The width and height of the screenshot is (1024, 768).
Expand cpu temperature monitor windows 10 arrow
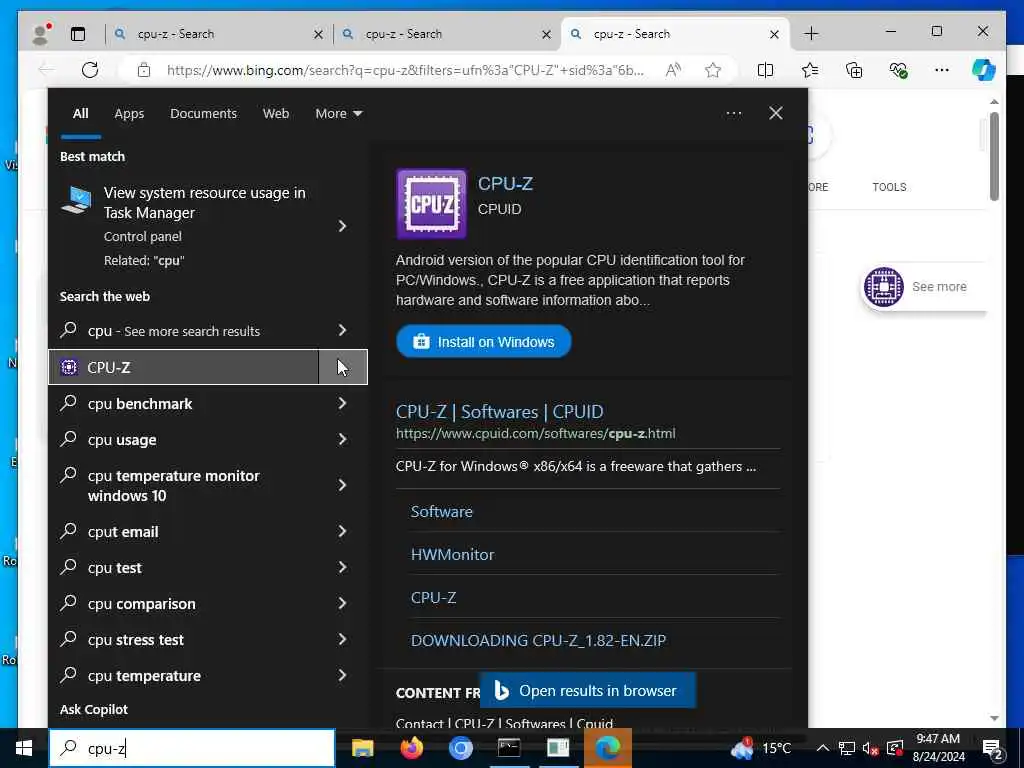[x=342, y=485]
